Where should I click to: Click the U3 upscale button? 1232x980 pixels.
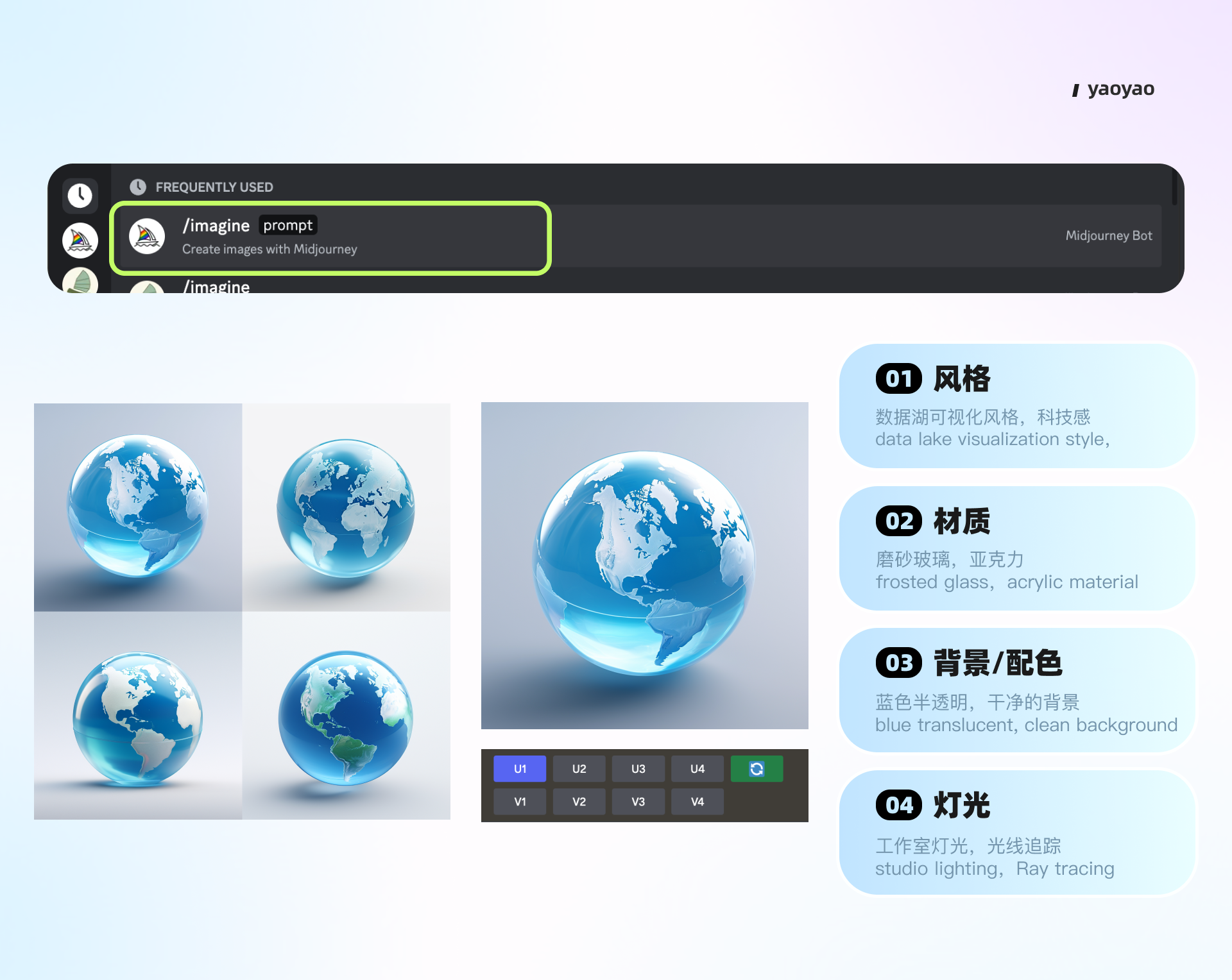[638, 768]
